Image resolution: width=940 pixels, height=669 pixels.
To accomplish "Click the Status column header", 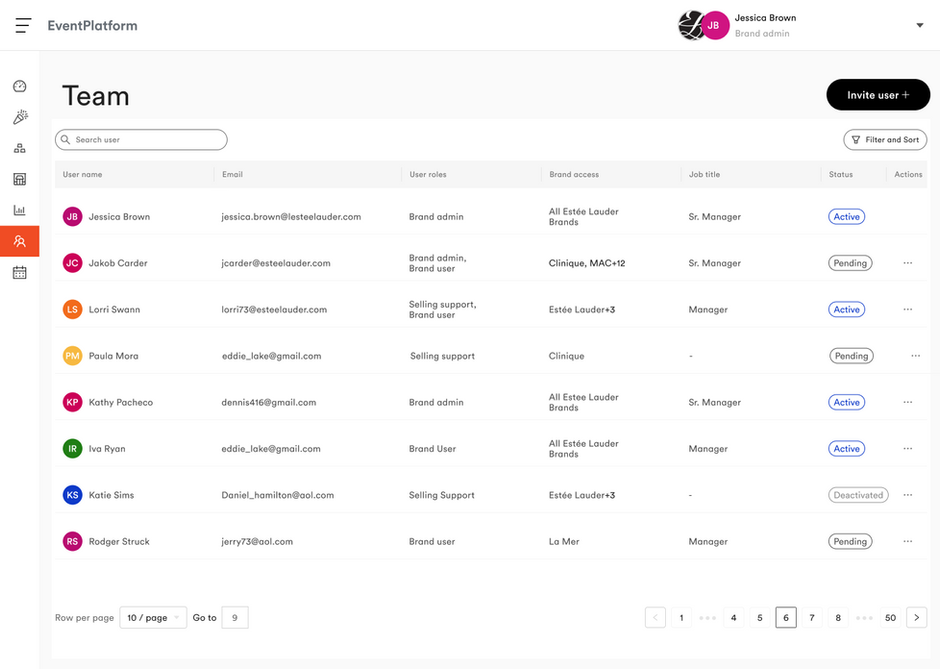I will click(841, 175).
